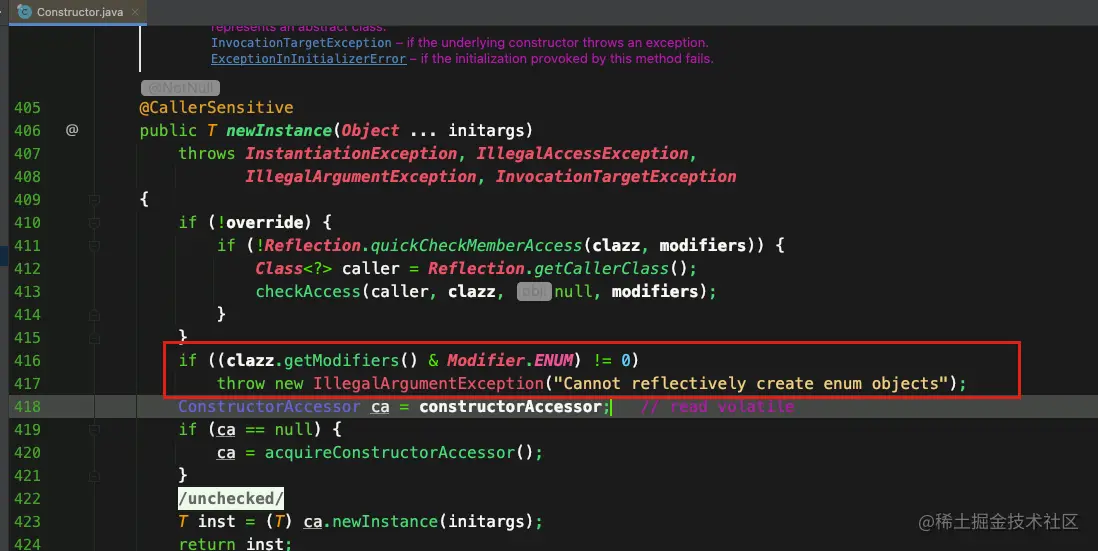Click the override variable on line 410
1098x551 pixels.
(264, 223)
